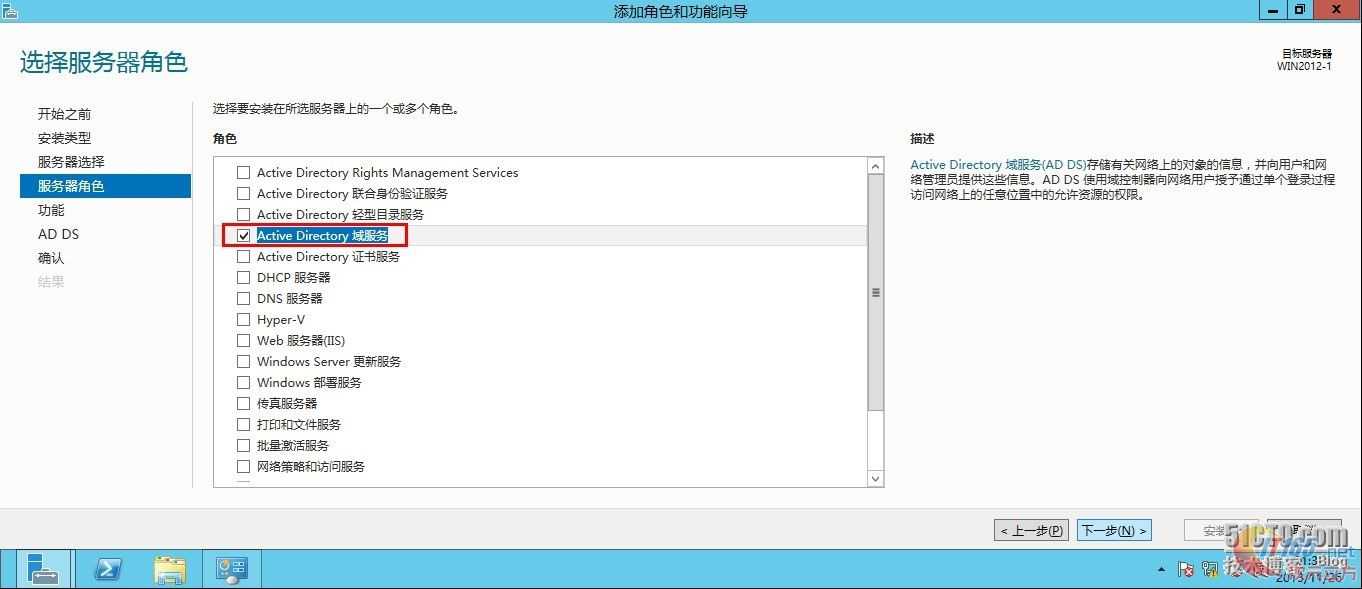Go to 安装类型 wizard step
Viewport: 1362px width, 589px height.
coord(65,138)
